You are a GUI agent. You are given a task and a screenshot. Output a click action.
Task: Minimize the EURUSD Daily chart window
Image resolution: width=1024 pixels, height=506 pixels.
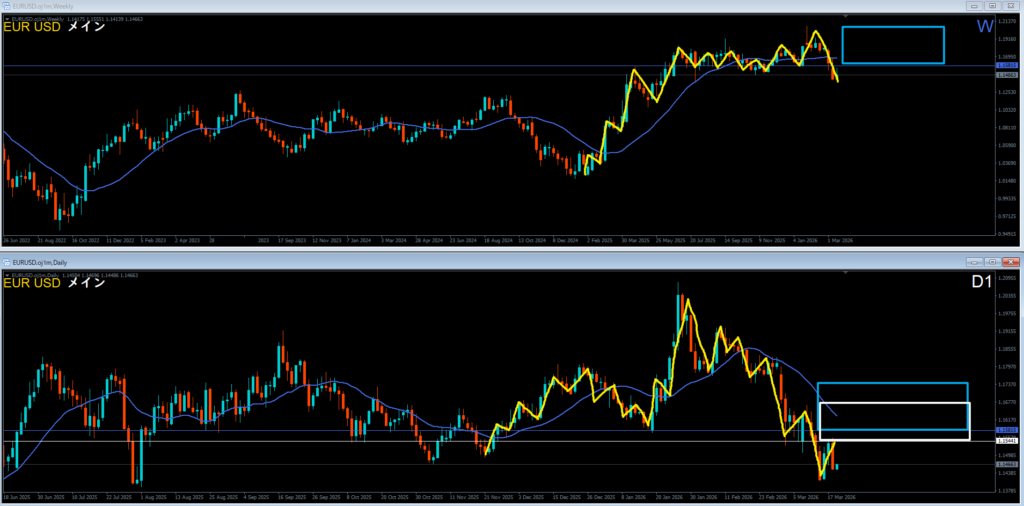click(x=974, y=262)
